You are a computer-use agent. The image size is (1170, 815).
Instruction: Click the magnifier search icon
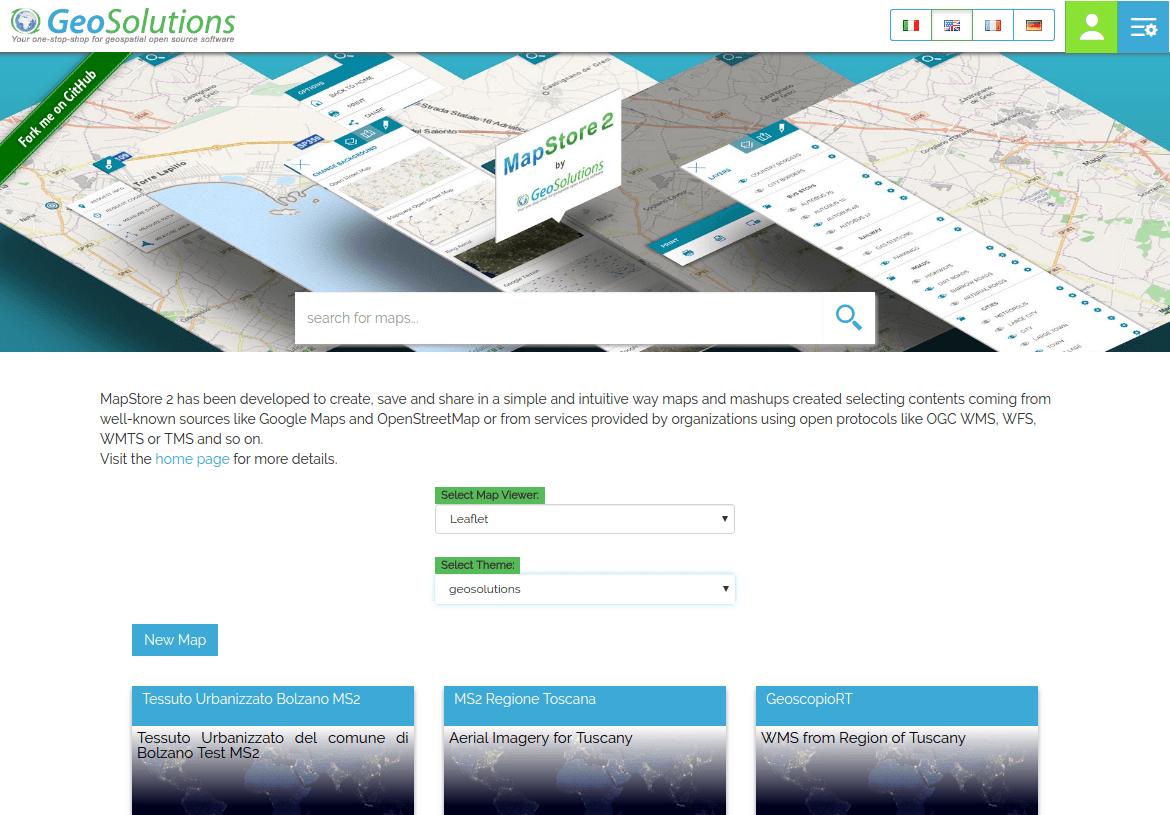tap(849, 318)
